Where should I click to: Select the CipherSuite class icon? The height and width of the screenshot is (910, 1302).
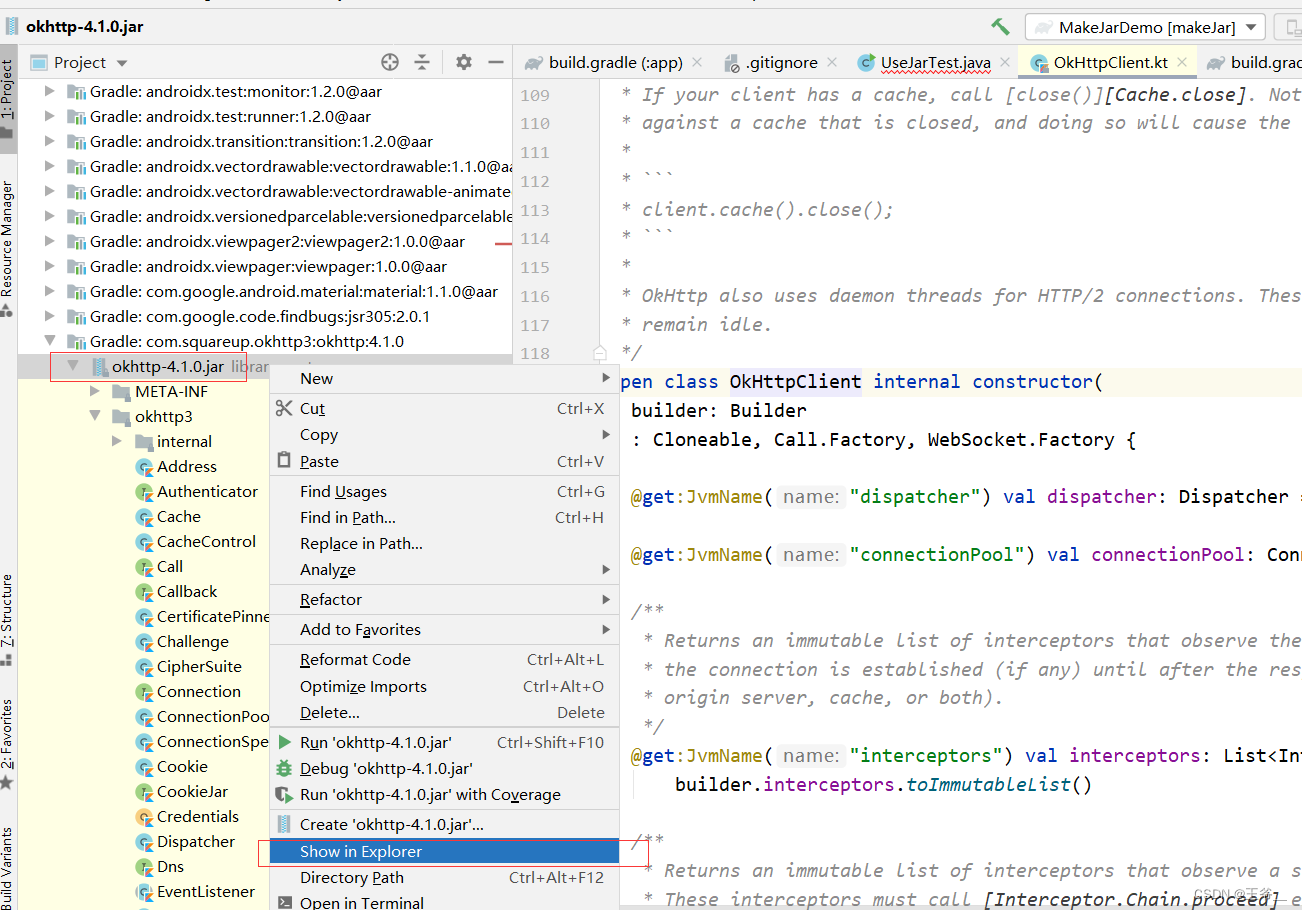[145, 667]
